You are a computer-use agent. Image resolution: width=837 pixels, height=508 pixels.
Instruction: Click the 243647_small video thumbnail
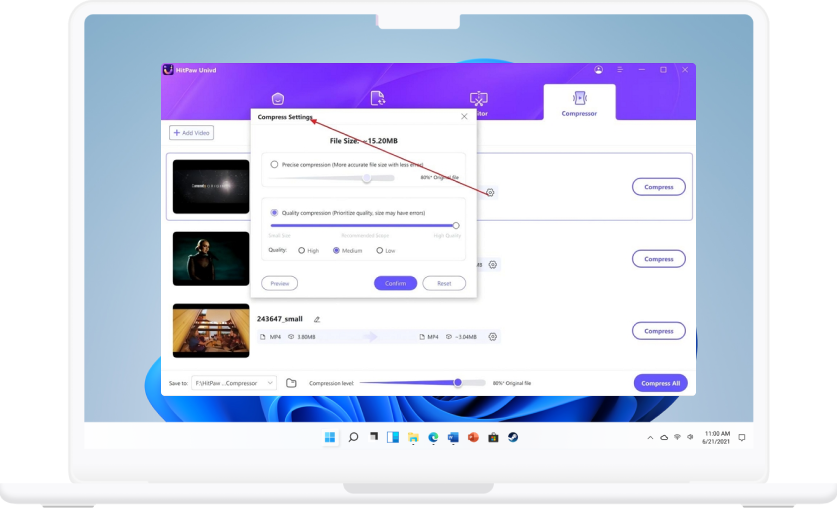point(211,331)
